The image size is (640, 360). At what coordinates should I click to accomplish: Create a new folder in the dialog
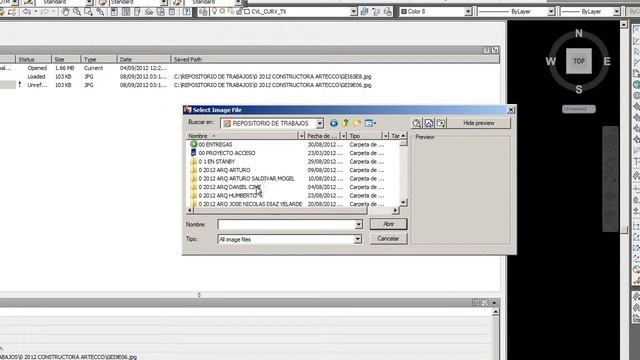[x=357, y=123]
